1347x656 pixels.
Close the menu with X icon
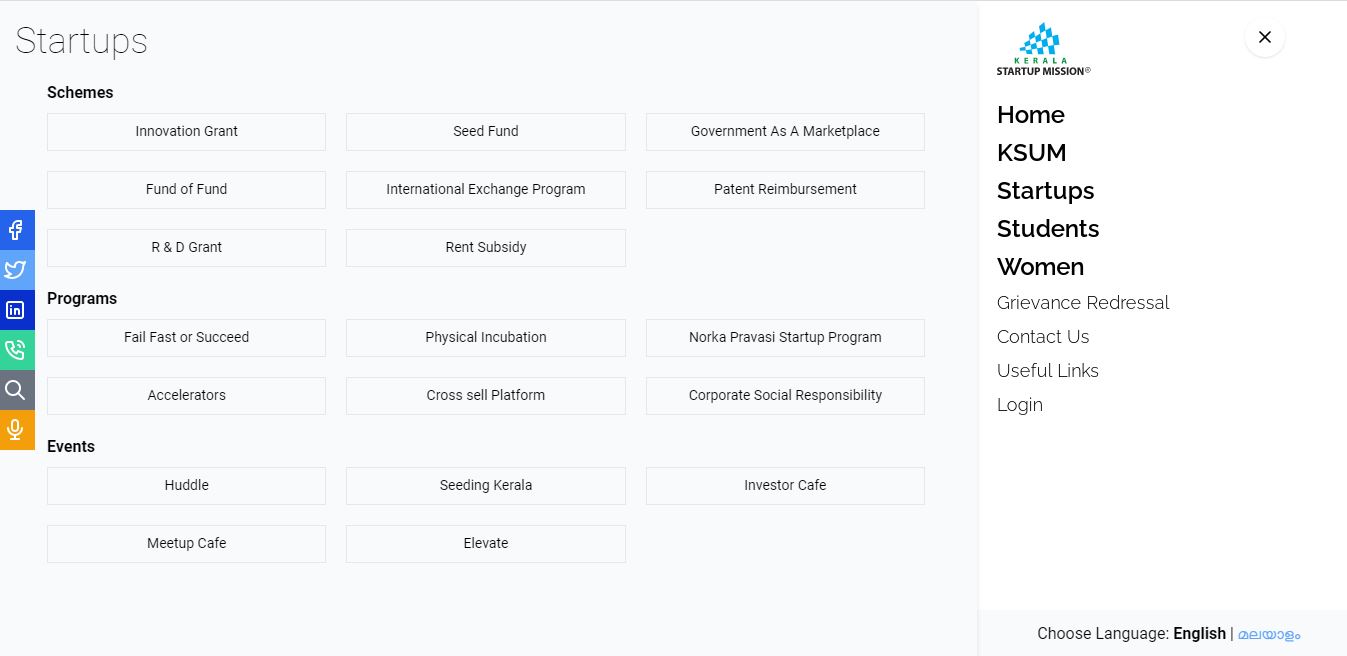[1264, 37]
